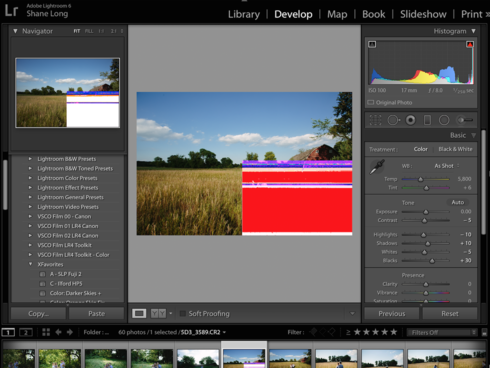This screenshot has width=490, height=368.
Task: Open the Book module
Action: pos(374,14)
